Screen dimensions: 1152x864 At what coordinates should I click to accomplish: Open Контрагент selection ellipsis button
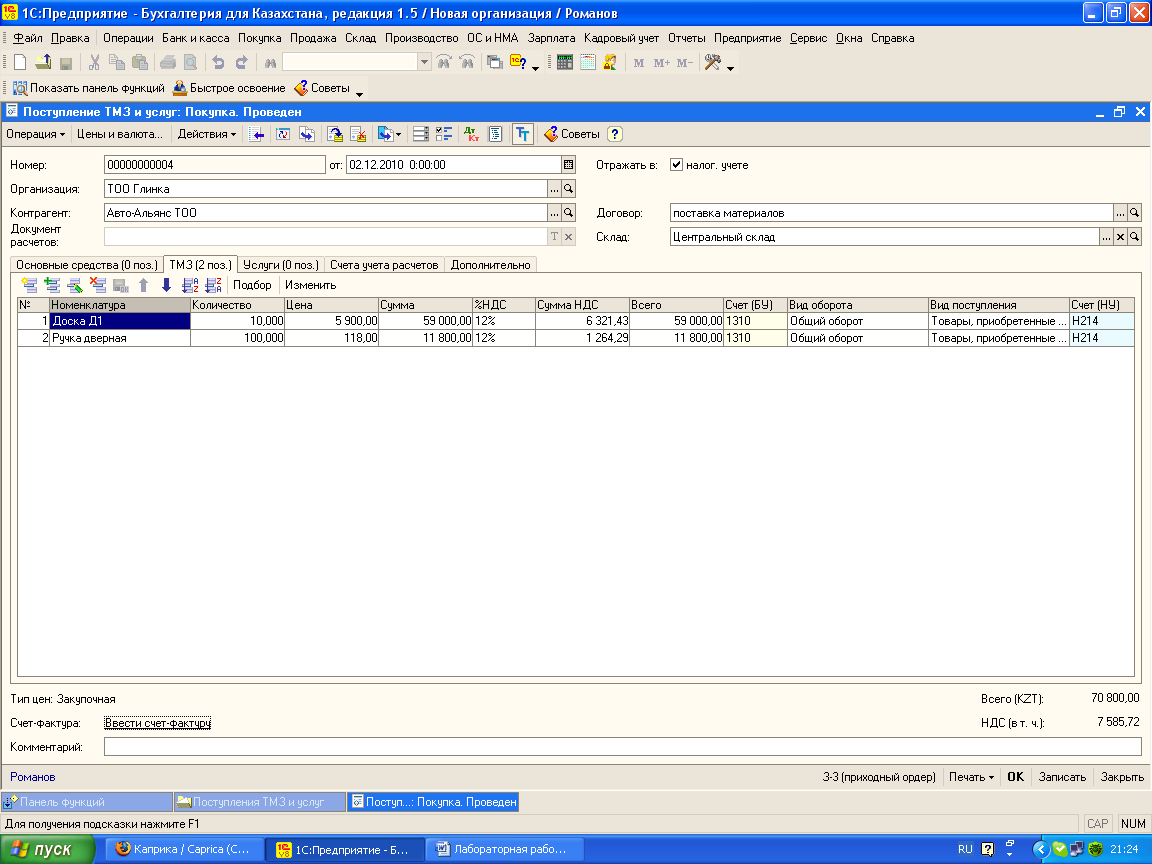554,213
